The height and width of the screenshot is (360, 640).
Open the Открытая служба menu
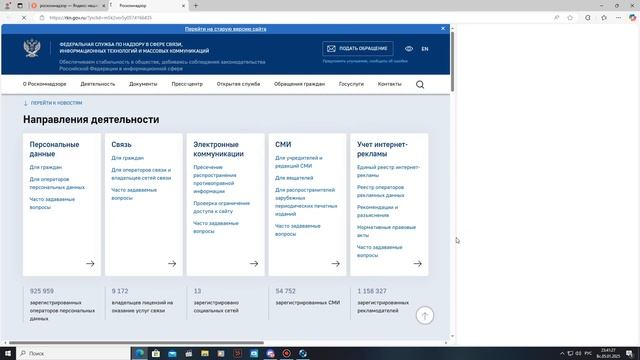pyautogui.click(x=238, y=84)
